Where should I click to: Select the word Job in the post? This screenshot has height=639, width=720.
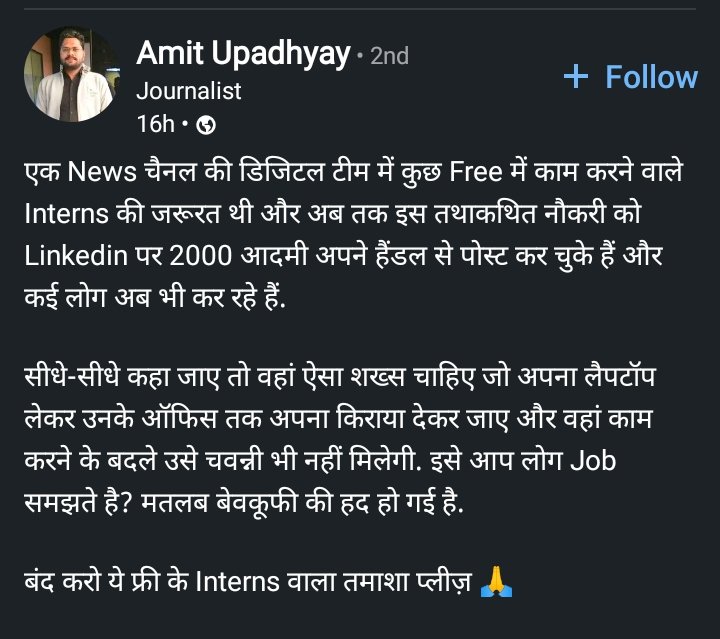click(x=593, y=461)
